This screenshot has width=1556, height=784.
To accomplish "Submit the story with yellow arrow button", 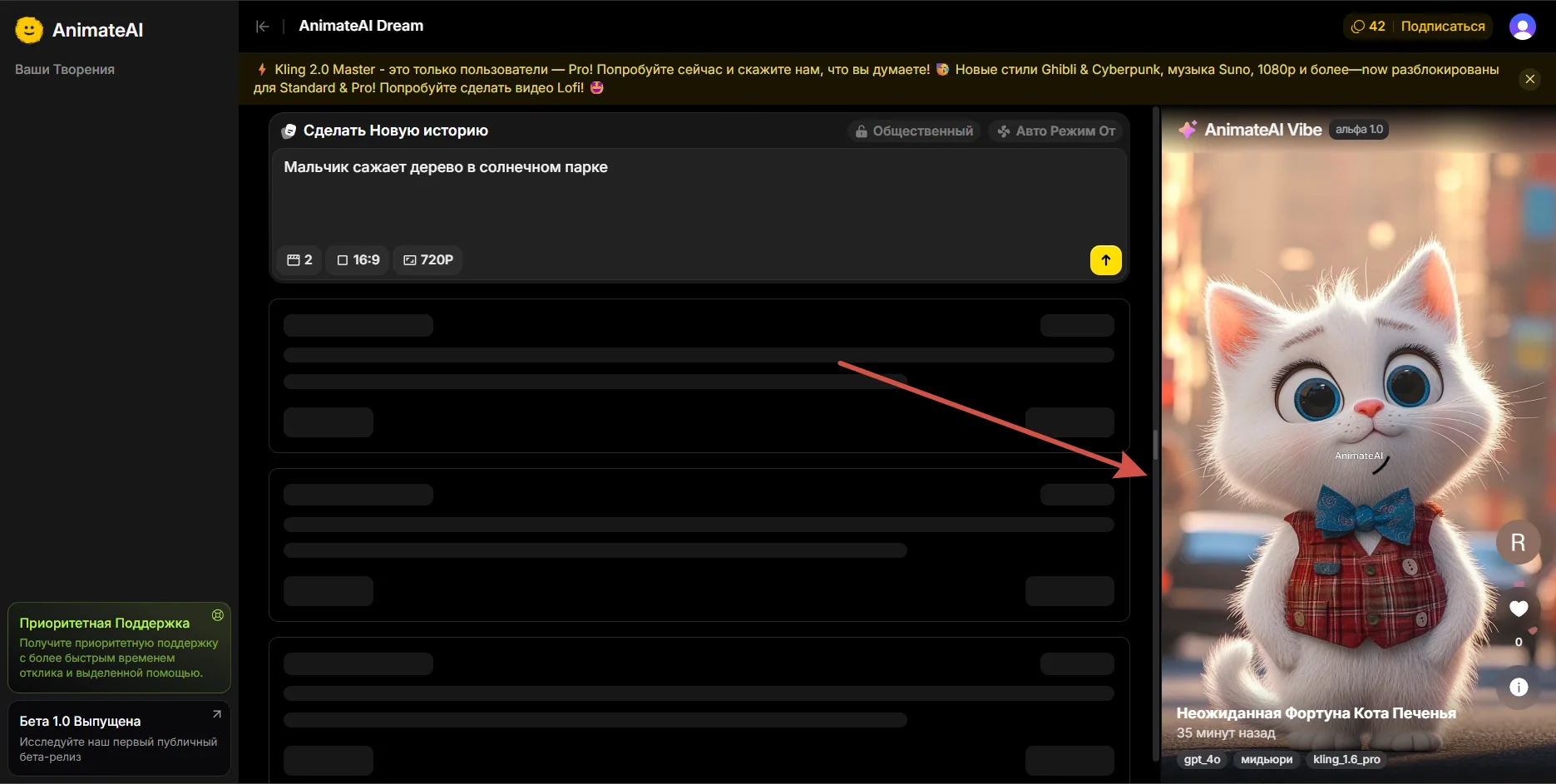I will click(1105, 260).
